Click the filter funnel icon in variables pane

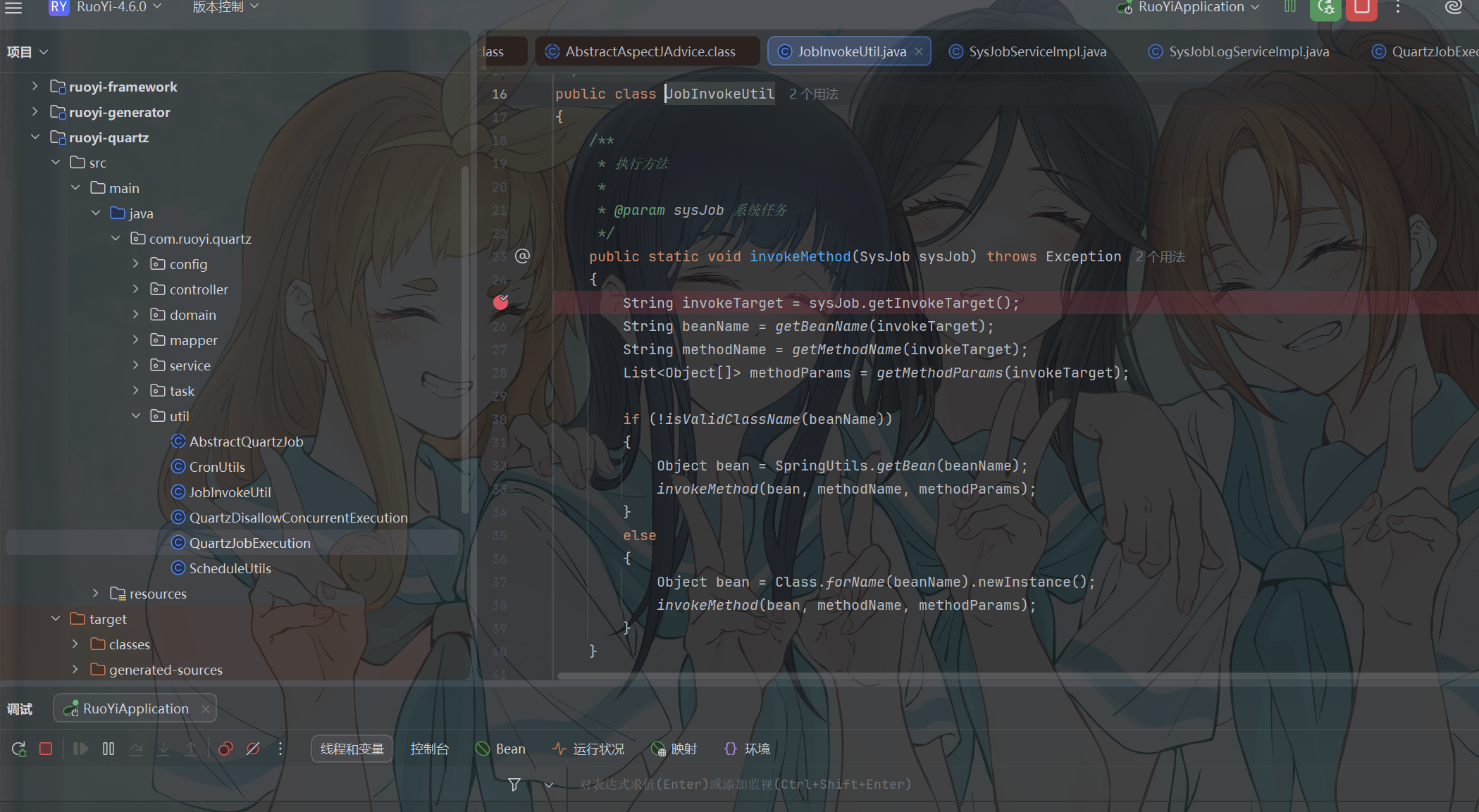514,785
